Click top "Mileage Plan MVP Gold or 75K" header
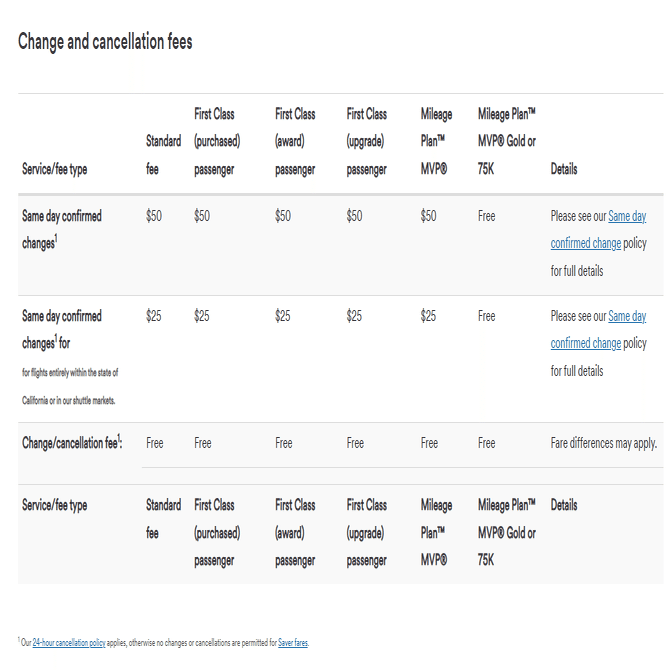The image size is (670, 670). 507,142
